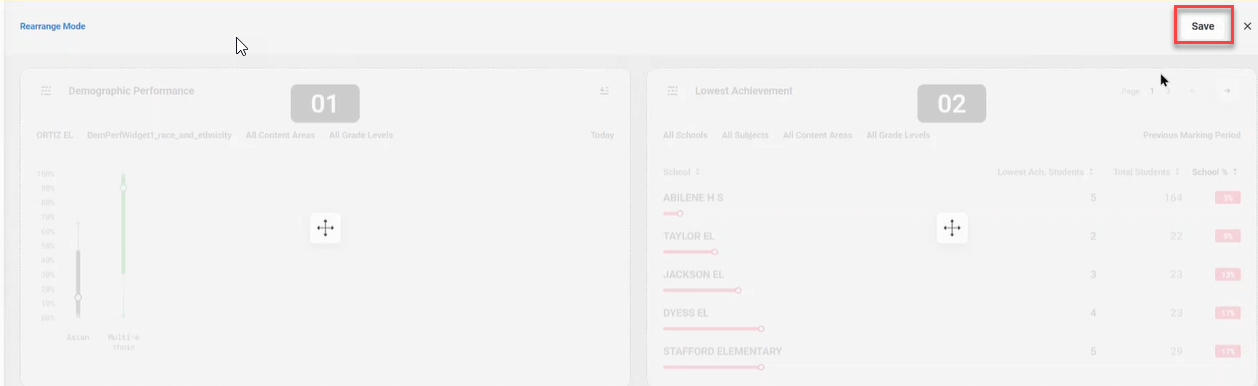The height and width of the screenshot is (386, 1258).
Task: Click the Rearrange Mode label
Action: tap(52, 26)
